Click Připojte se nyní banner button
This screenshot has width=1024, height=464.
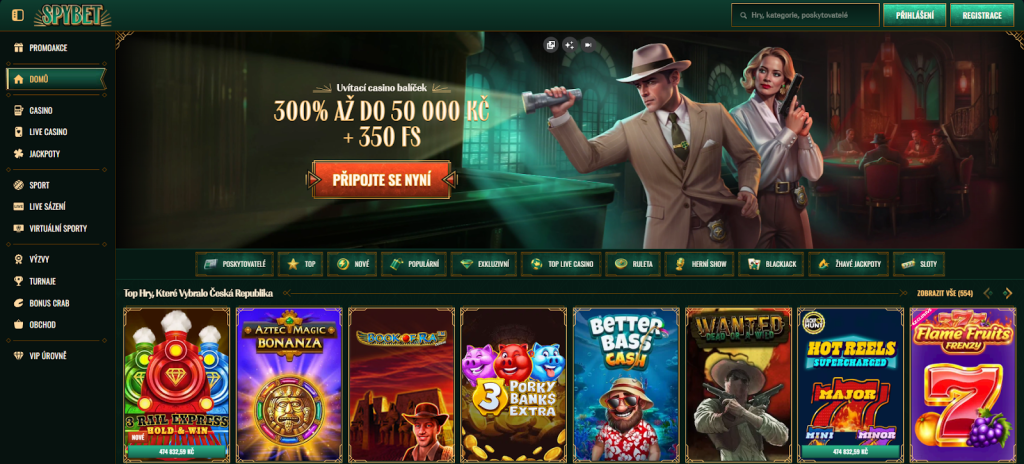click(x=382, y=180)
